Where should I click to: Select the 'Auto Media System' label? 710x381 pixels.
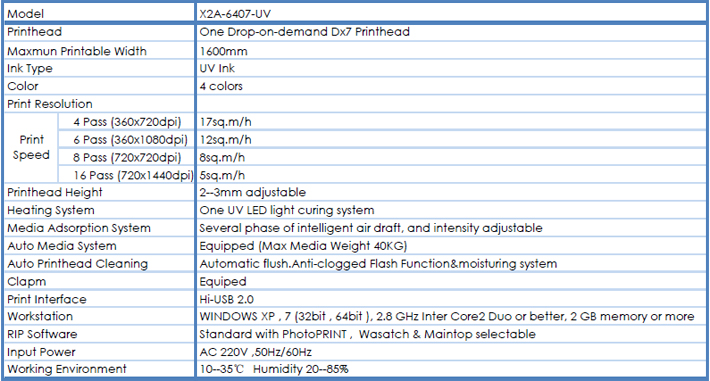pyautogui.click(x=62, y=246)
